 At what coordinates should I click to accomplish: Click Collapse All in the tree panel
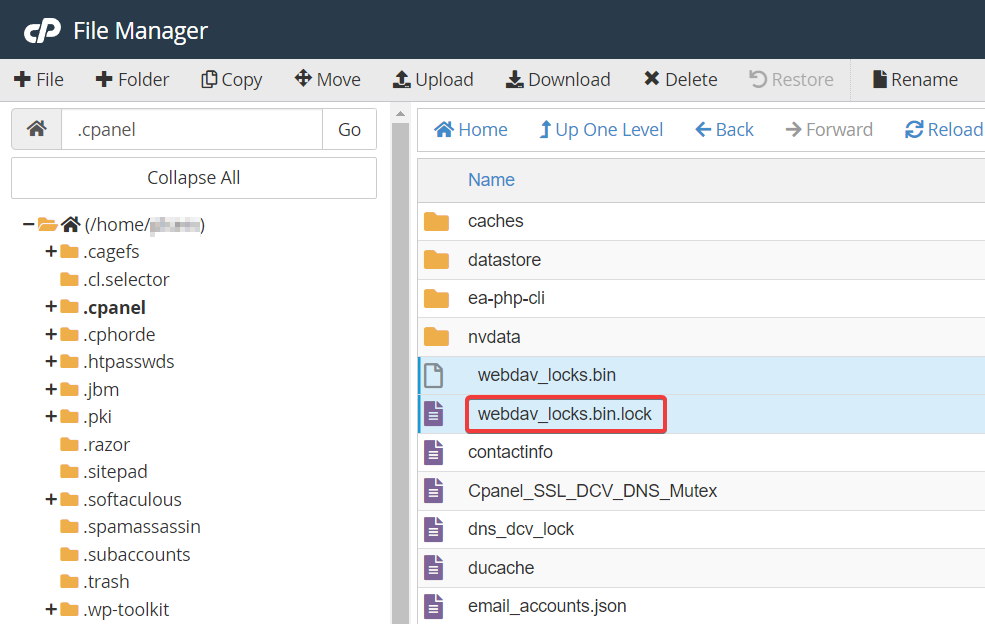193,178
